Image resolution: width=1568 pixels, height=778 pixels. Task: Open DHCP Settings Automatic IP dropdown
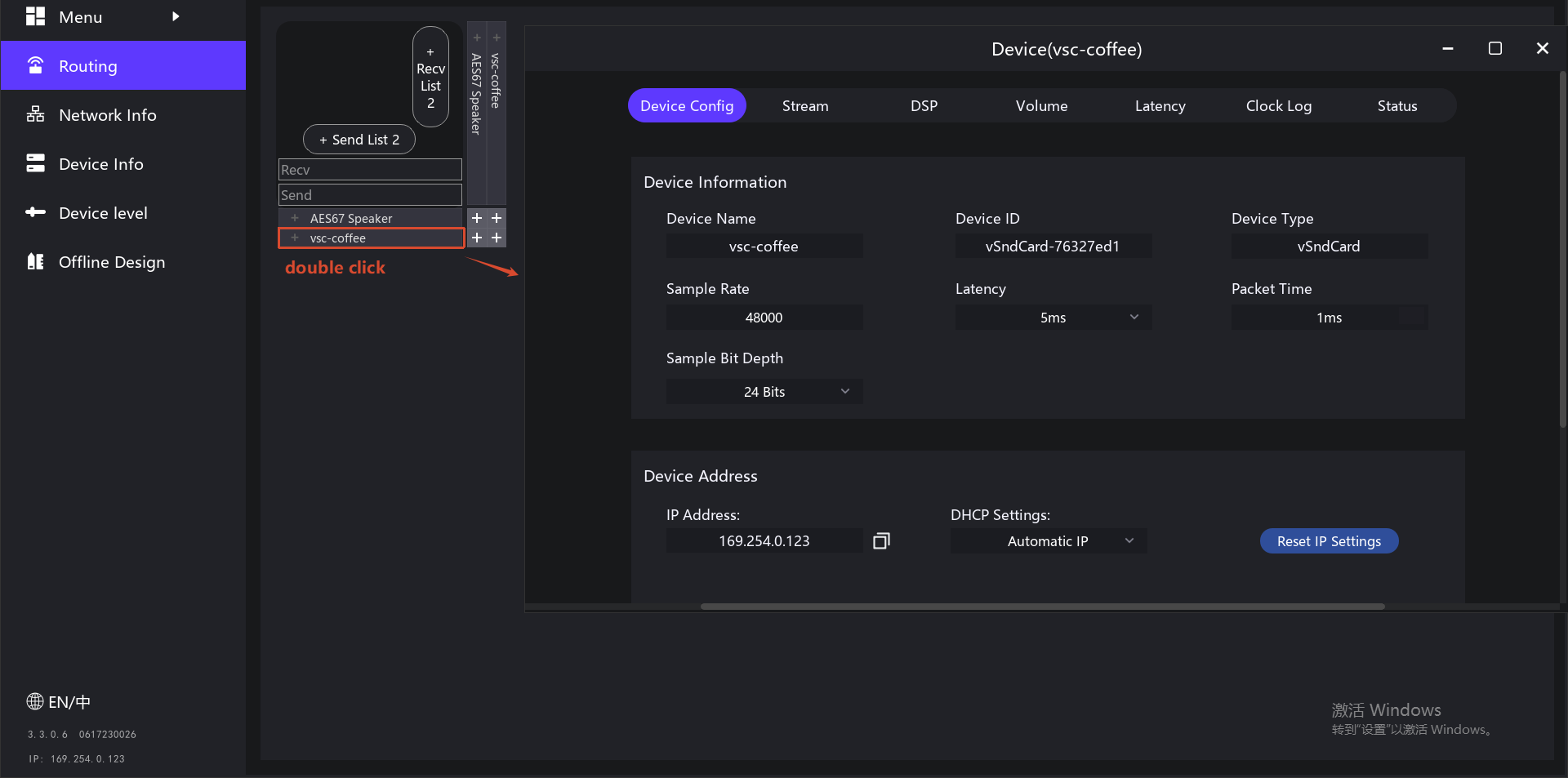[x=1049, y=540]
